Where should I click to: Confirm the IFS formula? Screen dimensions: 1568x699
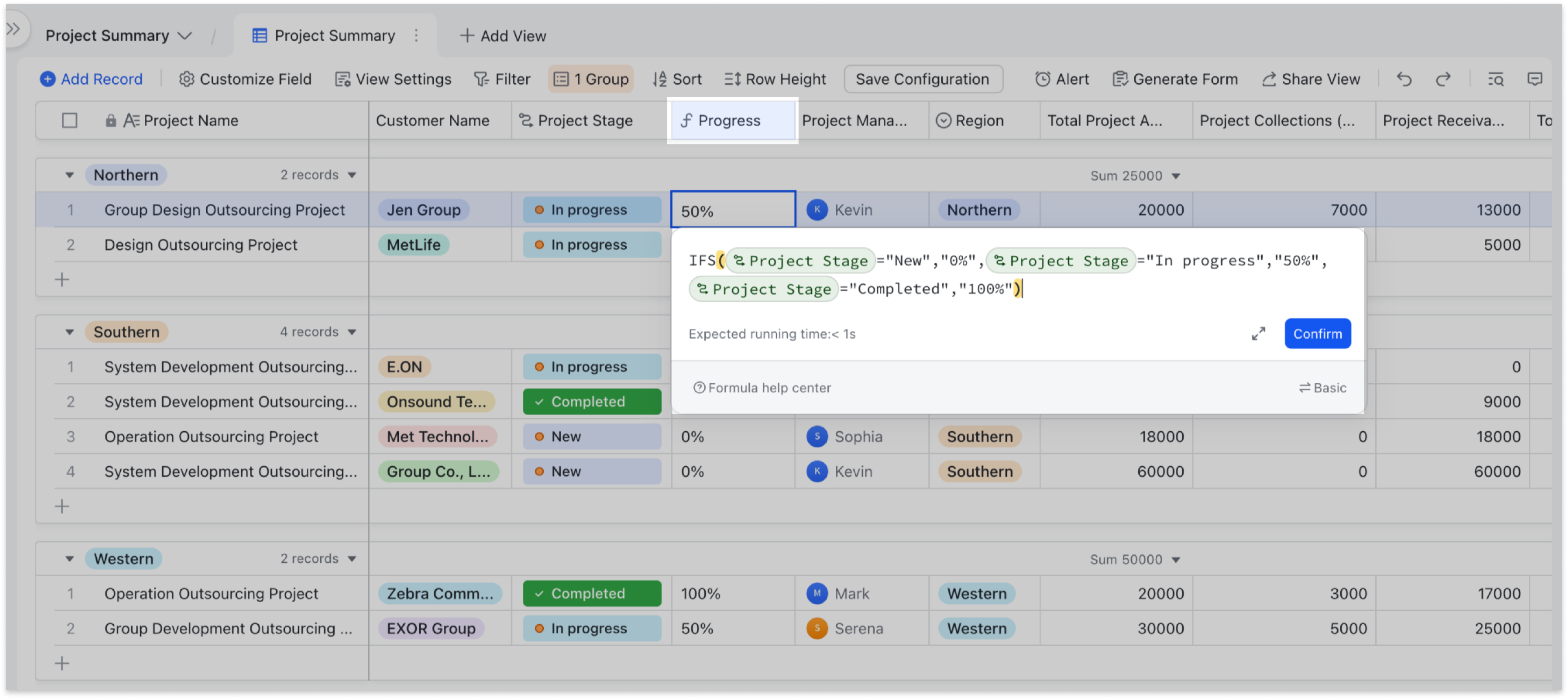point(1317,333)
